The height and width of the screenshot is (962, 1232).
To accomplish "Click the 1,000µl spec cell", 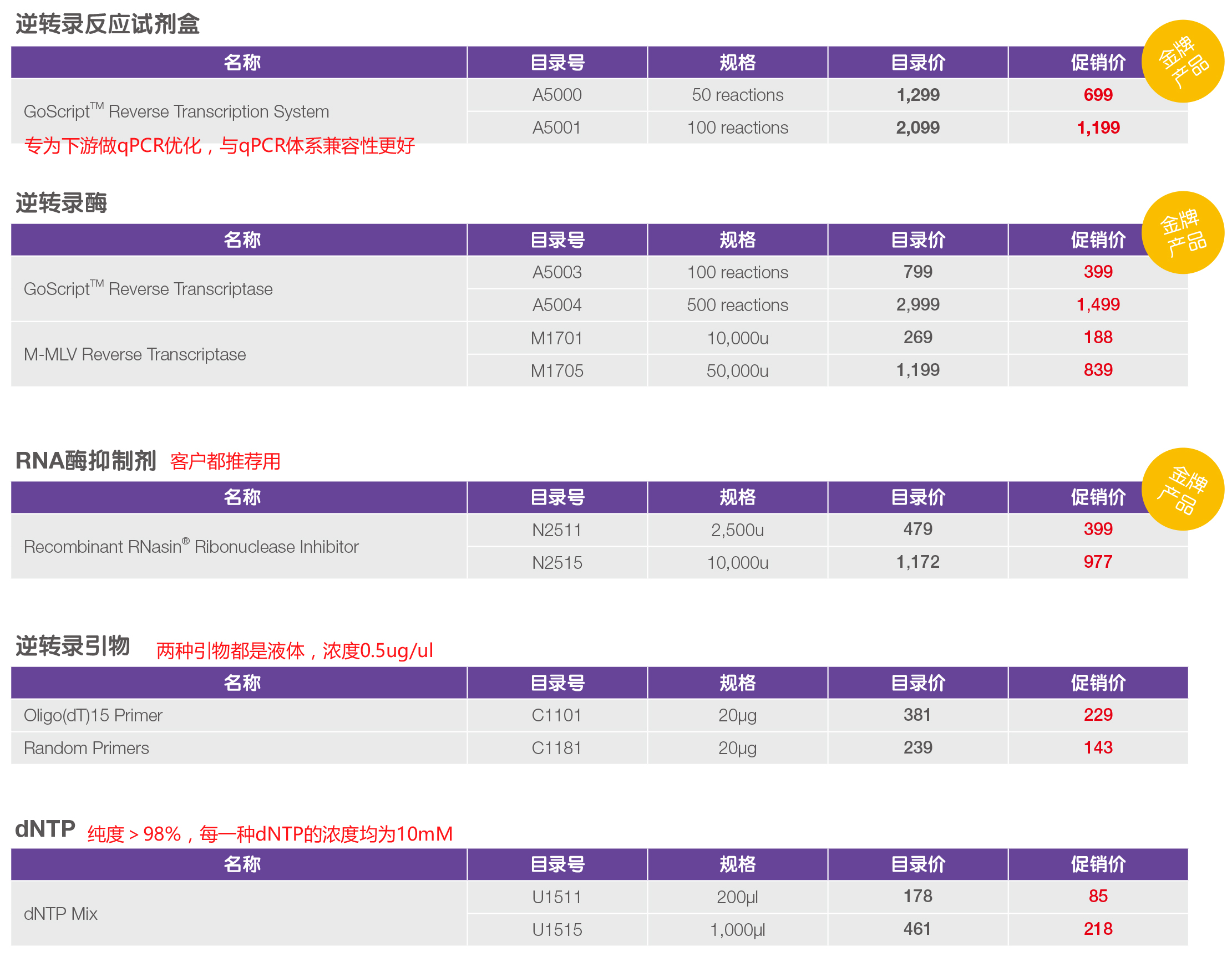I will pyautogui.click(x=737, y=929).
